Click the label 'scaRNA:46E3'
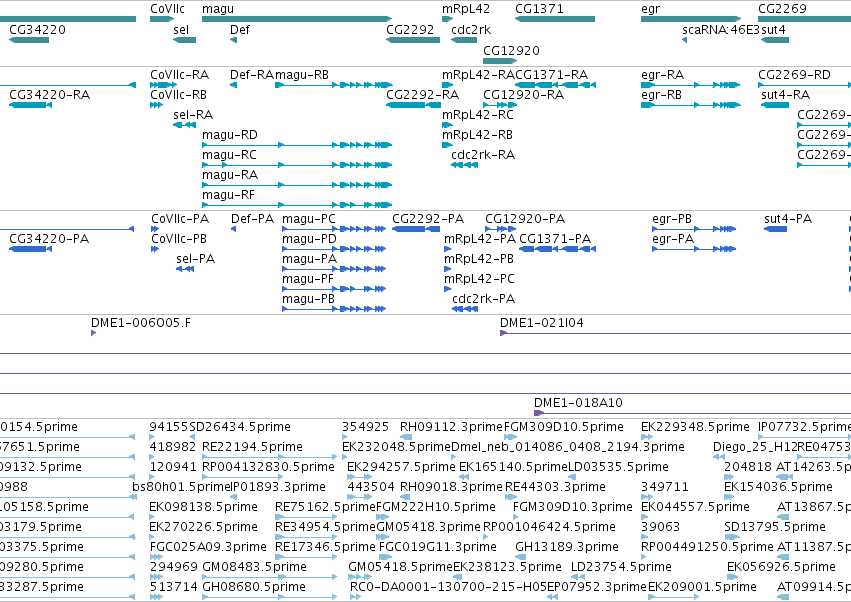Screen dimensions: 851x602 coord(721,30)
